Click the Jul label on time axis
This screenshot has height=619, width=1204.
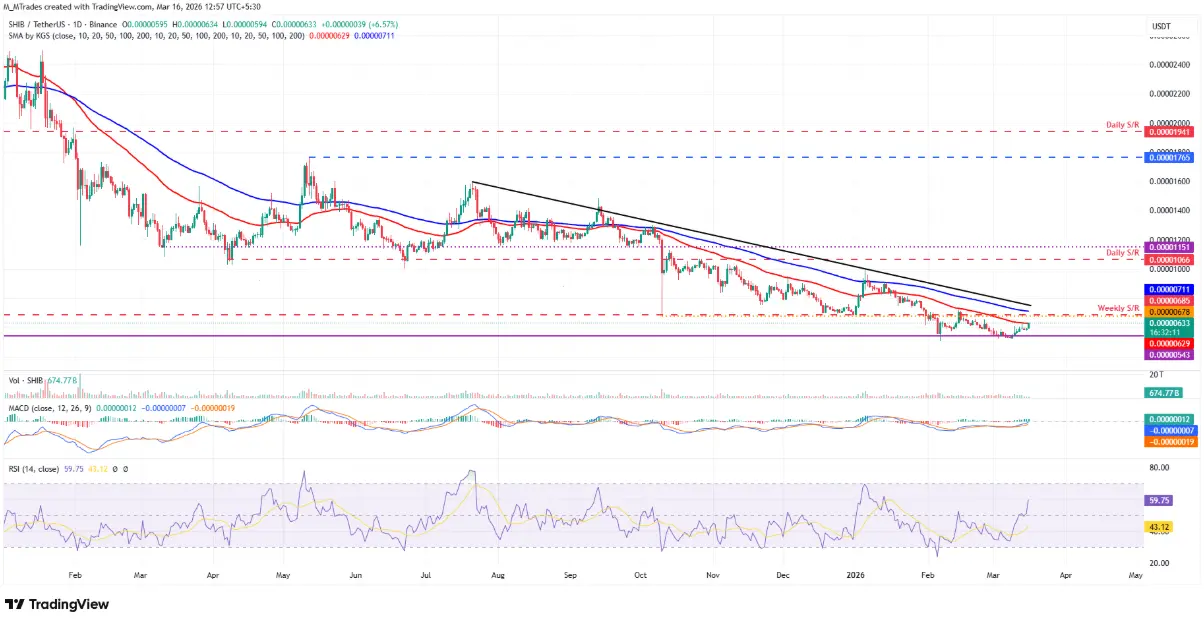425,577
